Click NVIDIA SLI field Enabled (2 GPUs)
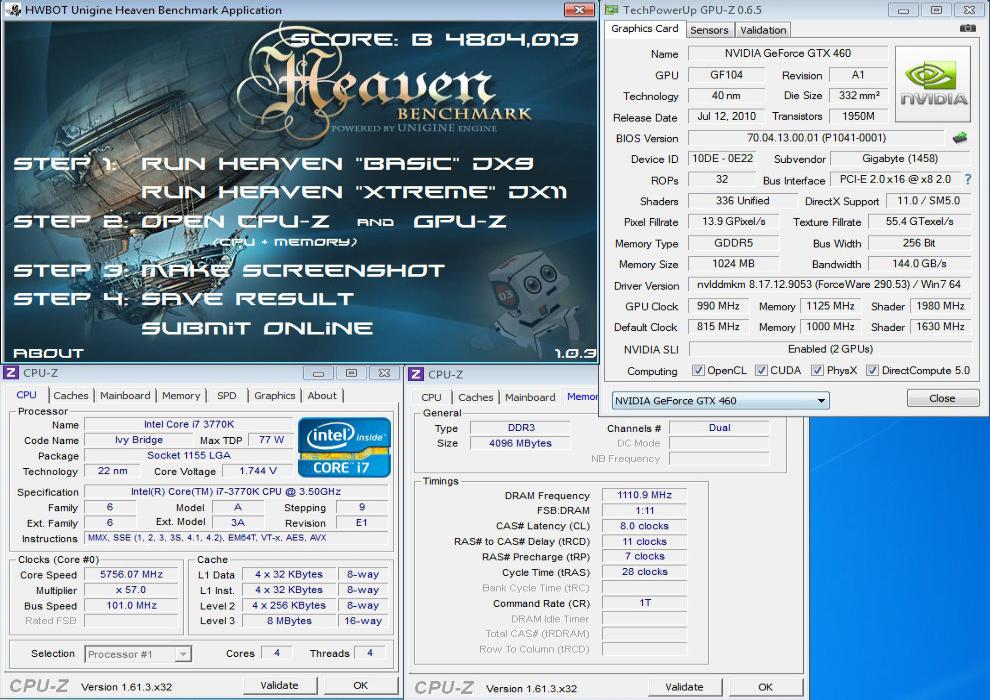The height and width of the screenshot is (700, 990). pyautogui.click(x=830, y=349)
